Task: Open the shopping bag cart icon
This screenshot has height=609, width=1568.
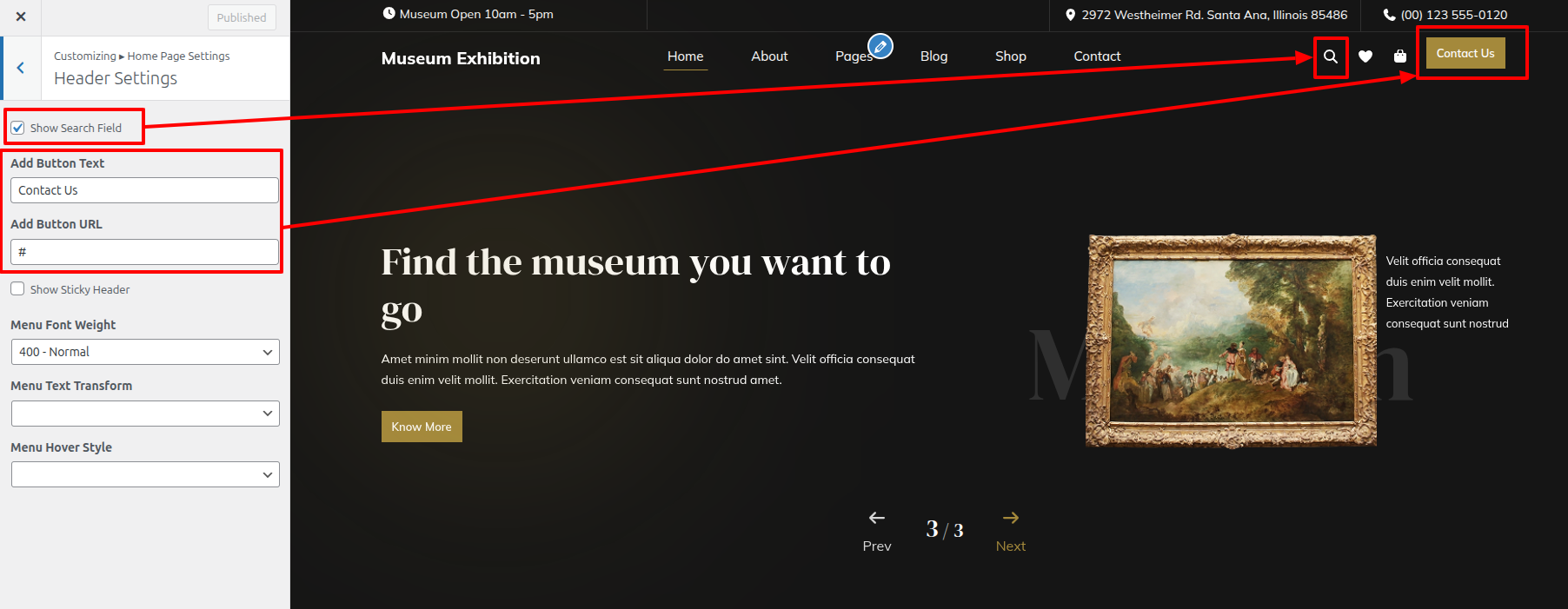Action: click(1399, 56)
